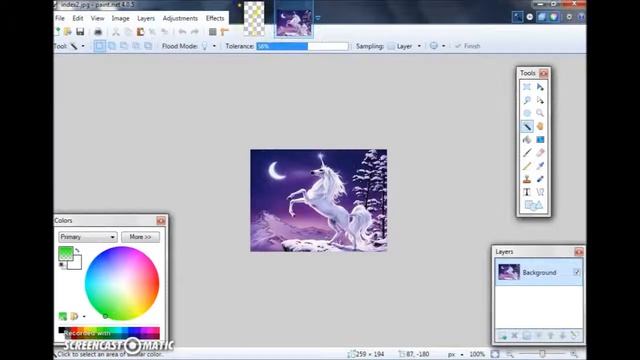Select the Move Selection tool

coord(540,100)
